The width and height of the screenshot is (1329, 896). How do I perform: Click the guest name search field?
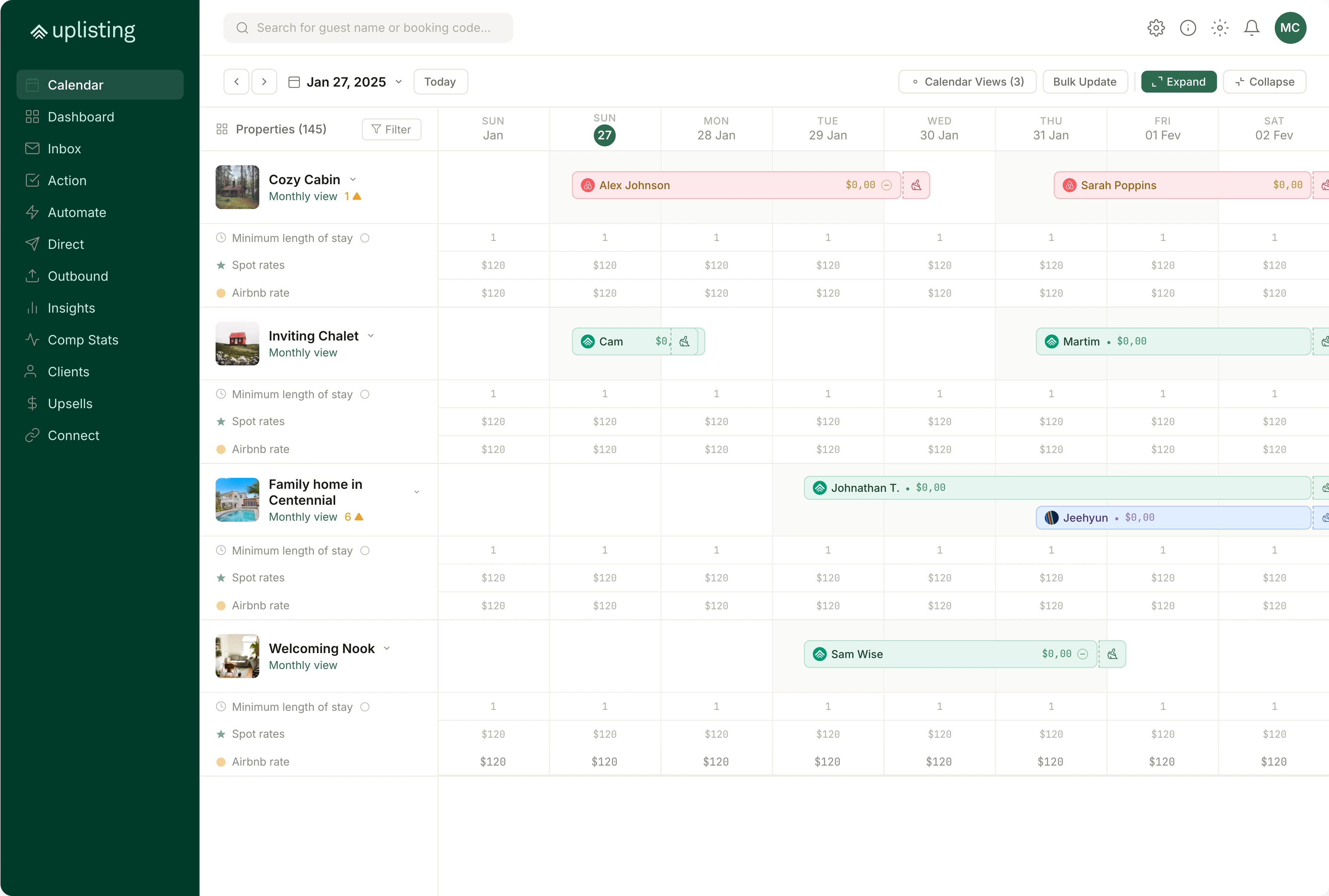click(x=369, y=28)
